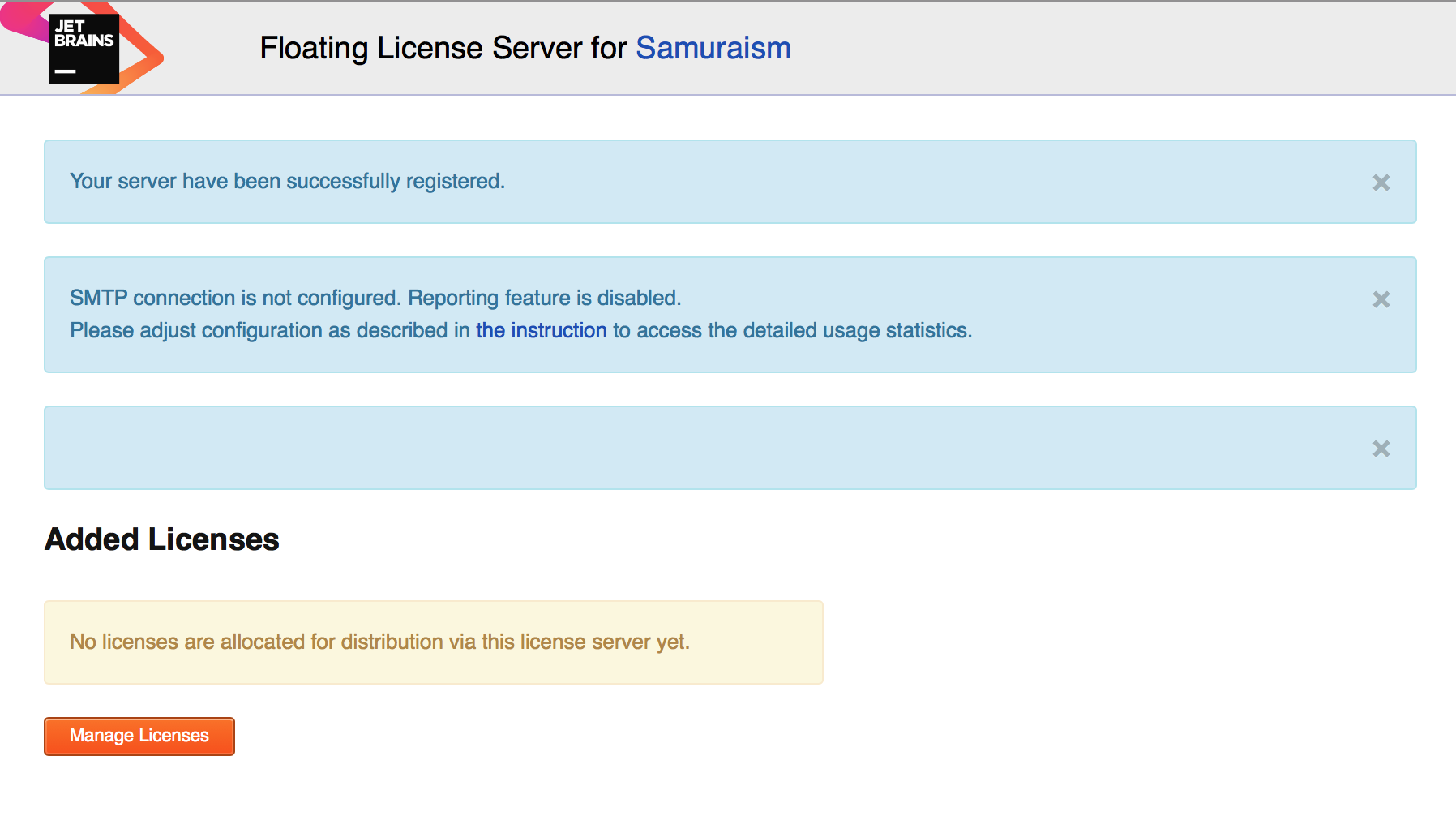This screenshot has width=1456, height=829.
Task: Select the "Added Licenses" heading text
Action: [162, 539]
